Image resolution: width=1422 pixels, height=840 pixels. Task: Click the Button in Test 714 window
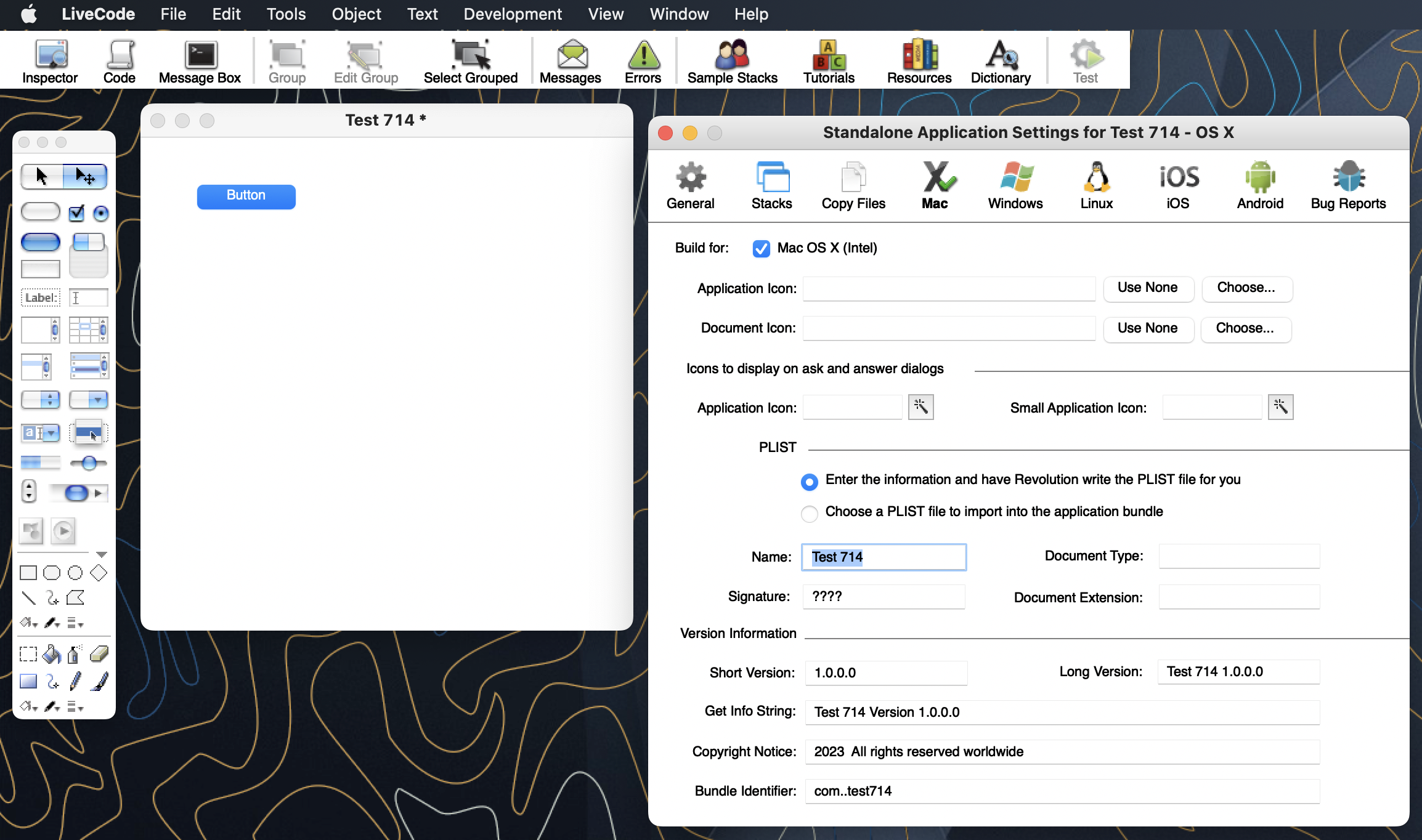[246, 196]
